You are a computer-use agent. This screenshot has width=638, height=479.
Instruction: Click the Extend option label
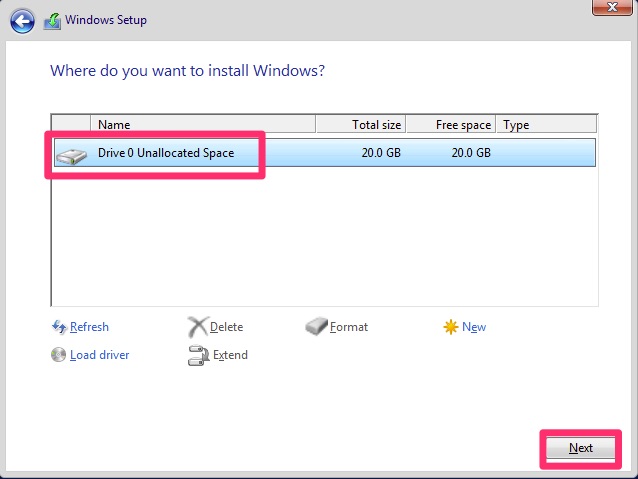tap(230, 355)
